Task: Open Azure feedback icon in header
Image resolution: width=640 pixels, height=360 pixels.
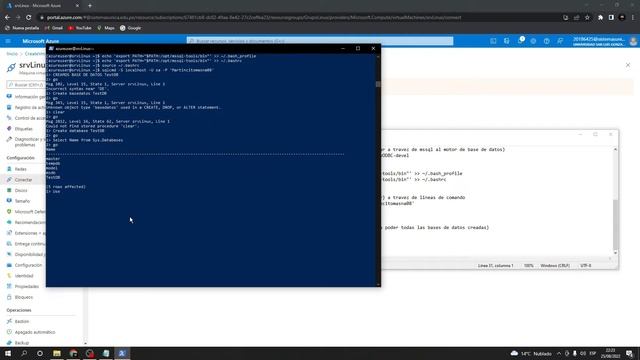Action: click(560, 41)
